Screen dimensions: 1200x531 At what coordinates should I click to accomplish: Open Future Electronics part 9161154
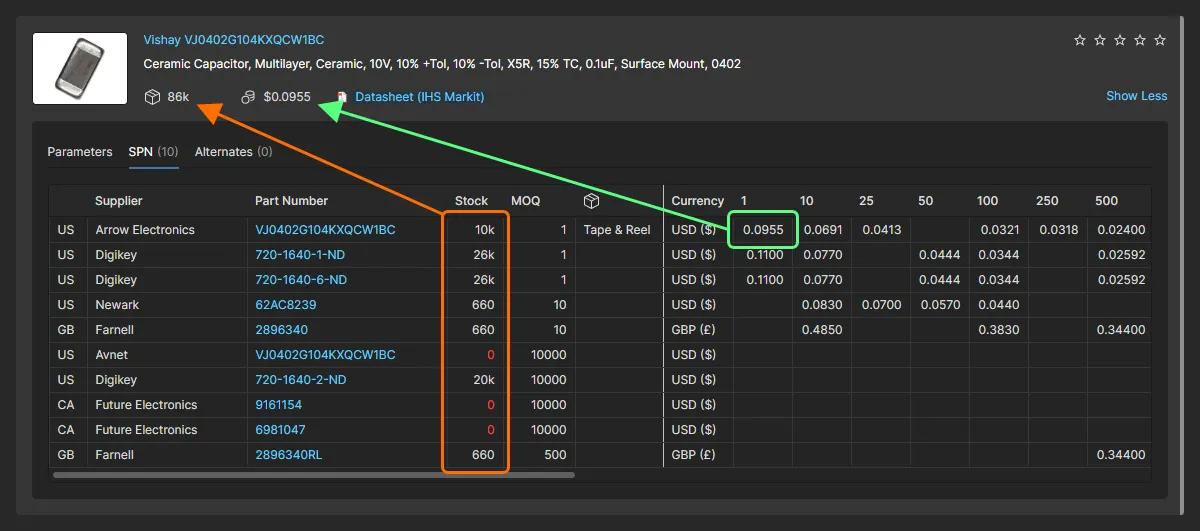coord(278,405)
